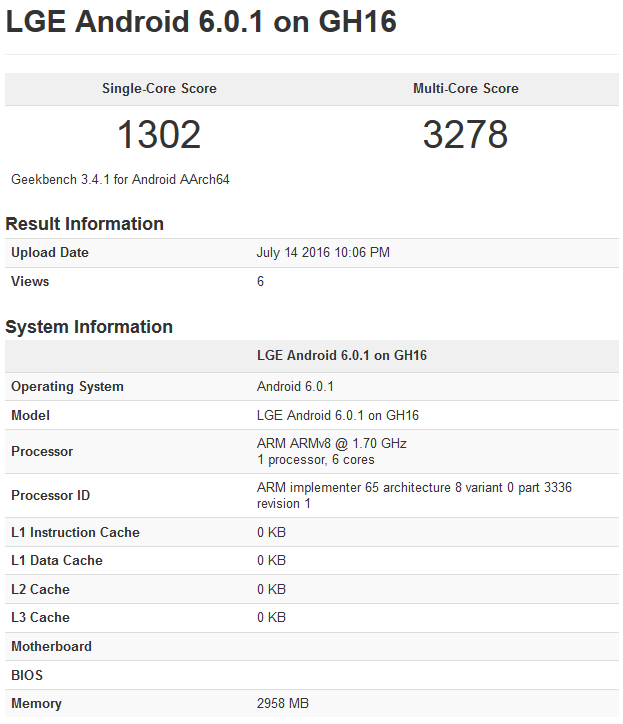Select the Processor ID label
This screenshot has width=623, height=724.
pyautogui.click(x=50, y=495)
